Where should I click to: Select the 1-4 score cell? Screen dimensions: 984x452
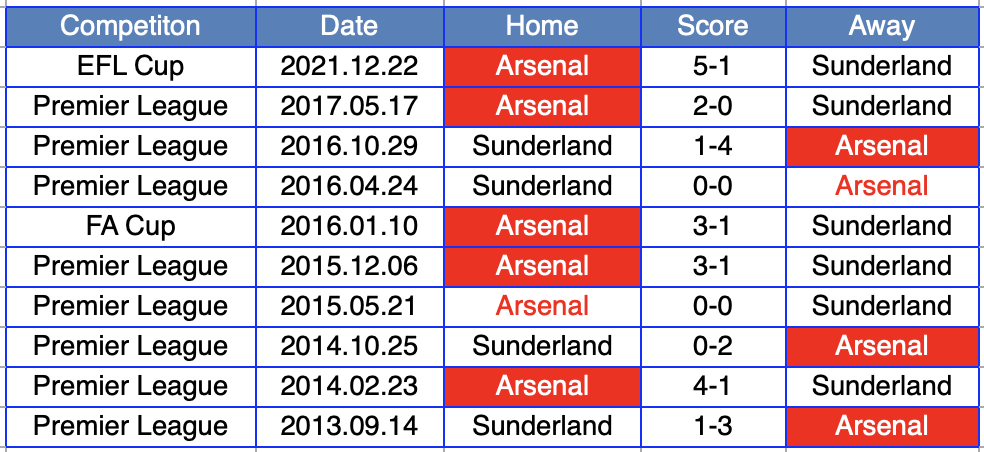(x=712, y=146)
